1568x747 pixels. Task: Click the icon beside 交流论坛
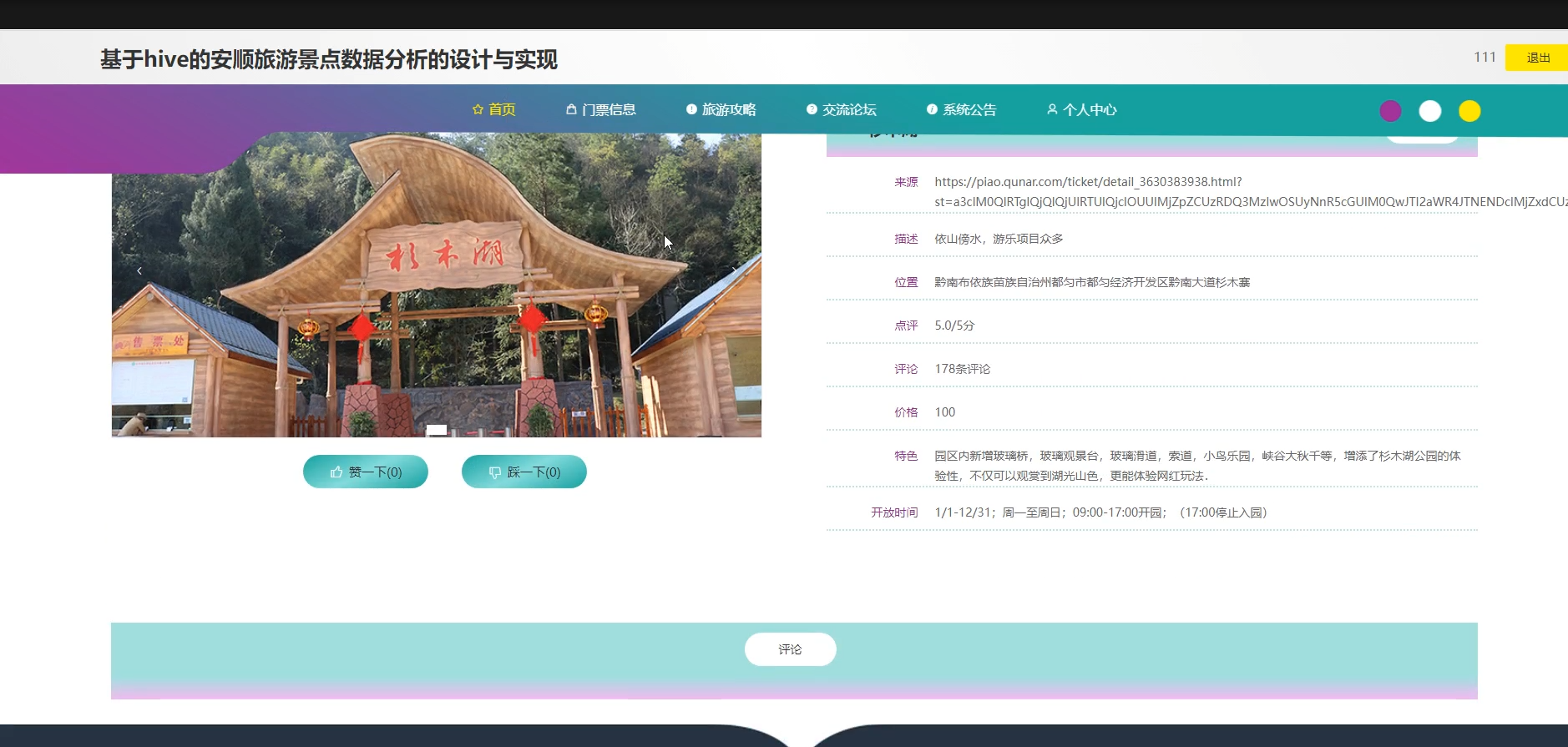[x=812, y=109]
